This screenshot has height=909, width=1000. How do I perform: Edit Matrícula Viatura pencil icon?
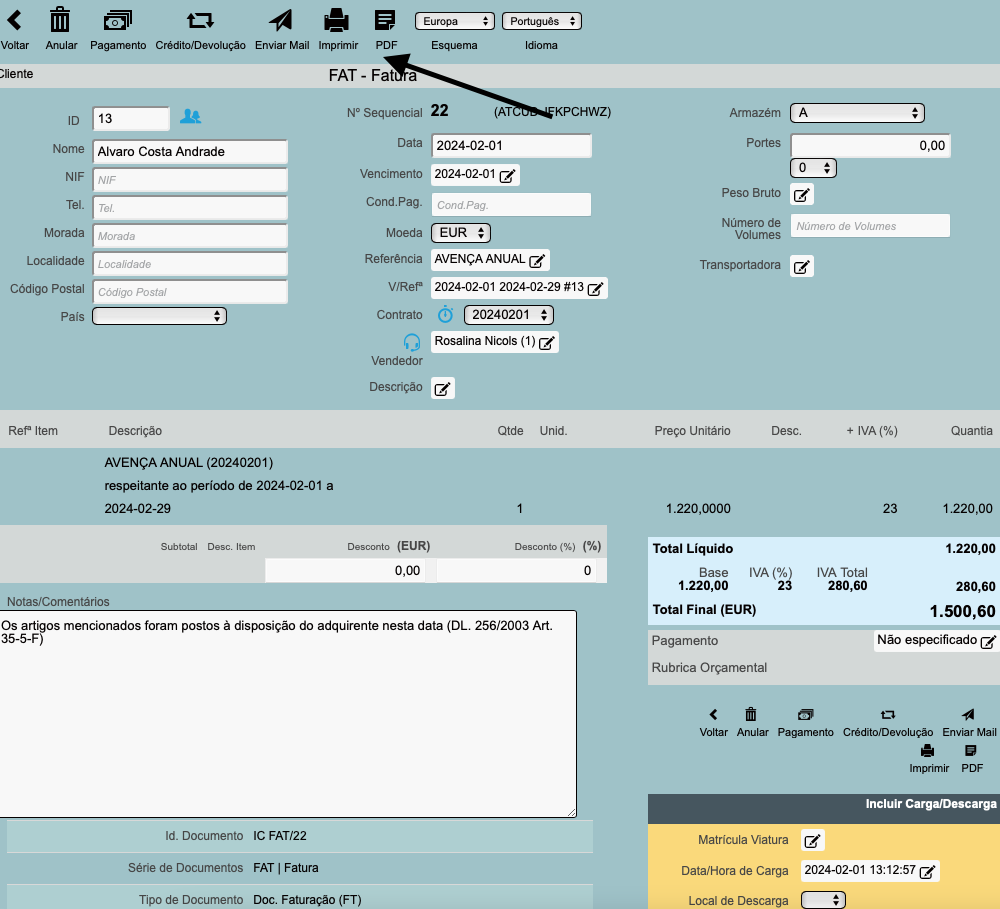(812, 841)
